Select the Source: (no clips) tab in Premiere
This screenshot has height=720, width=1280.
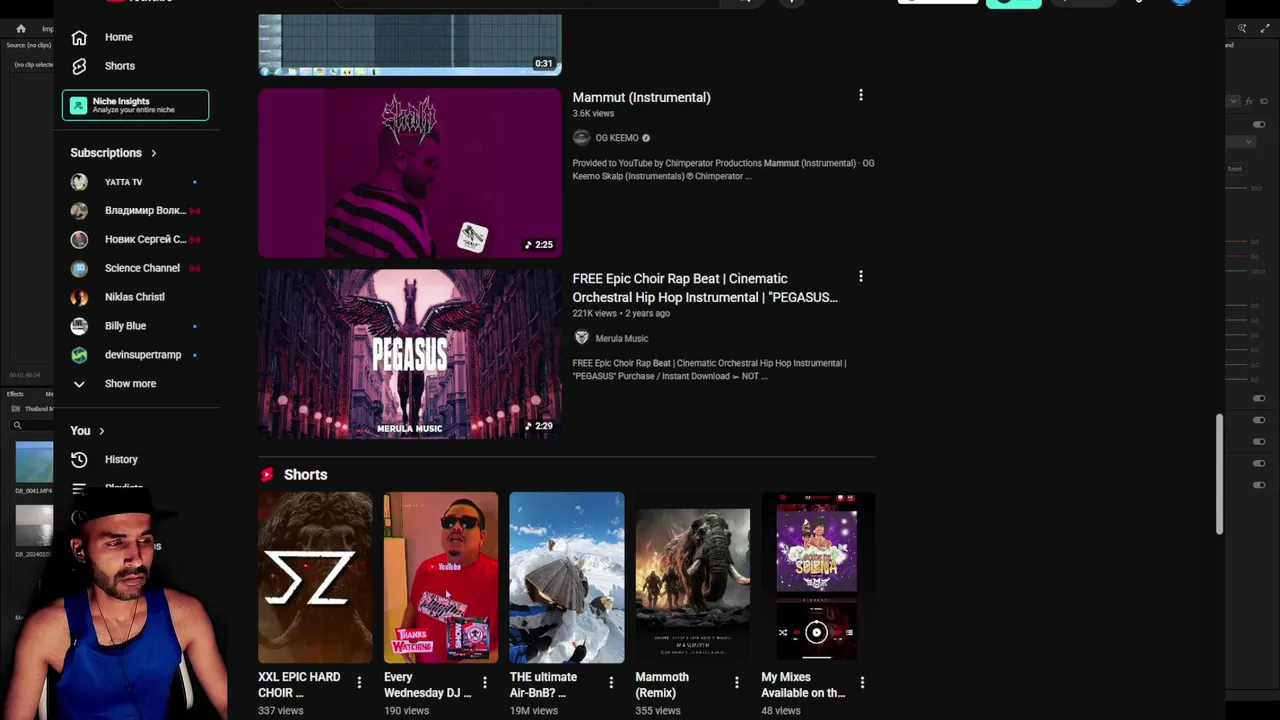[29, 45]
